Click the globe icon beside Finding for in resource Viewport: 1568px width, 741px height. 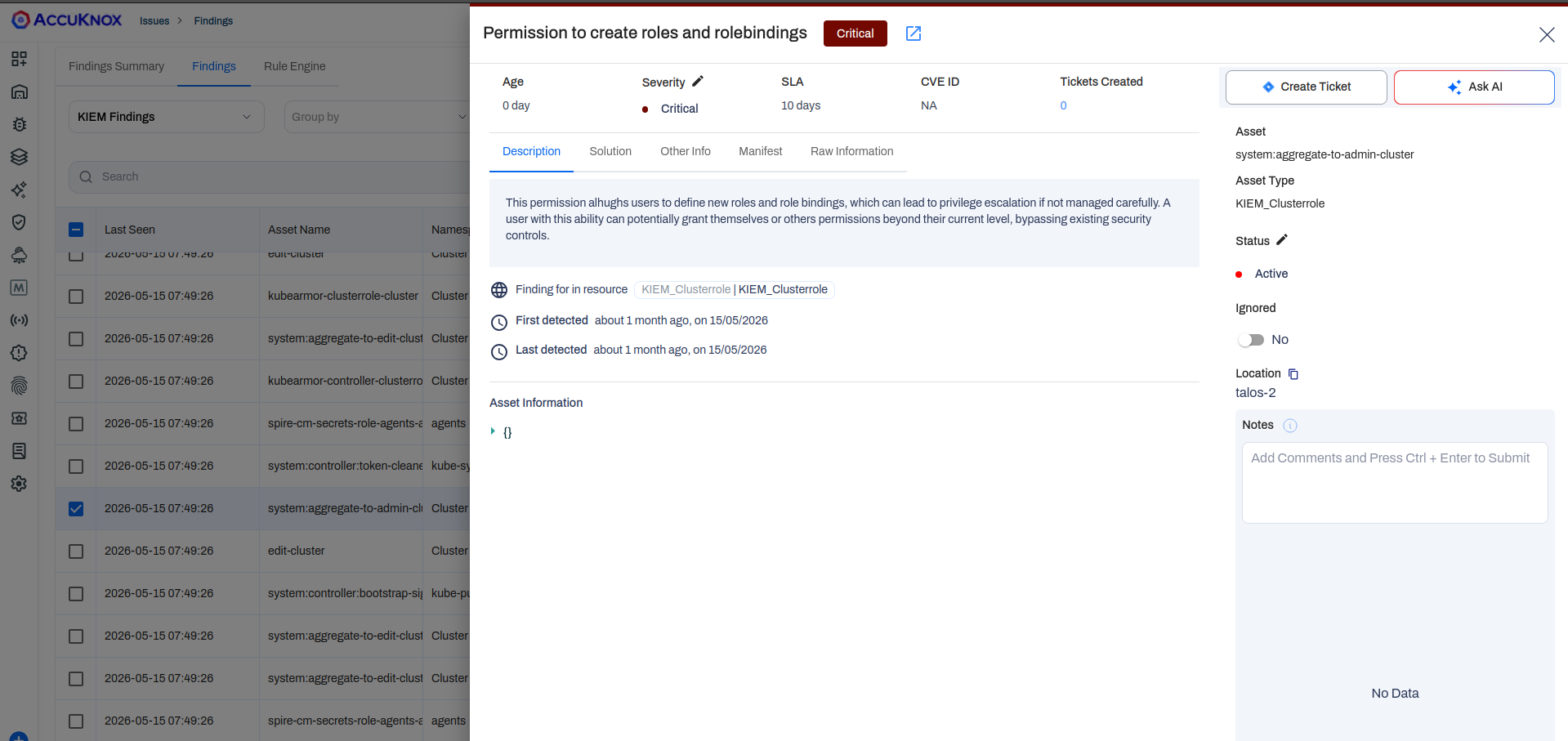click(x=498, y=290)
